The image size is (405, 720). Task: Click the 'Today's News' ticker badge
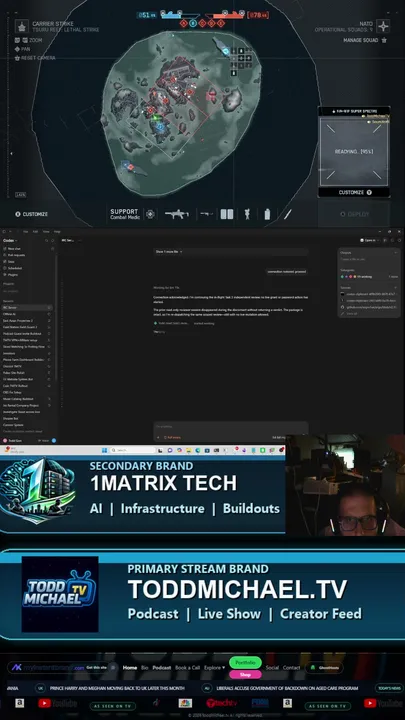(x=389, y=688)
